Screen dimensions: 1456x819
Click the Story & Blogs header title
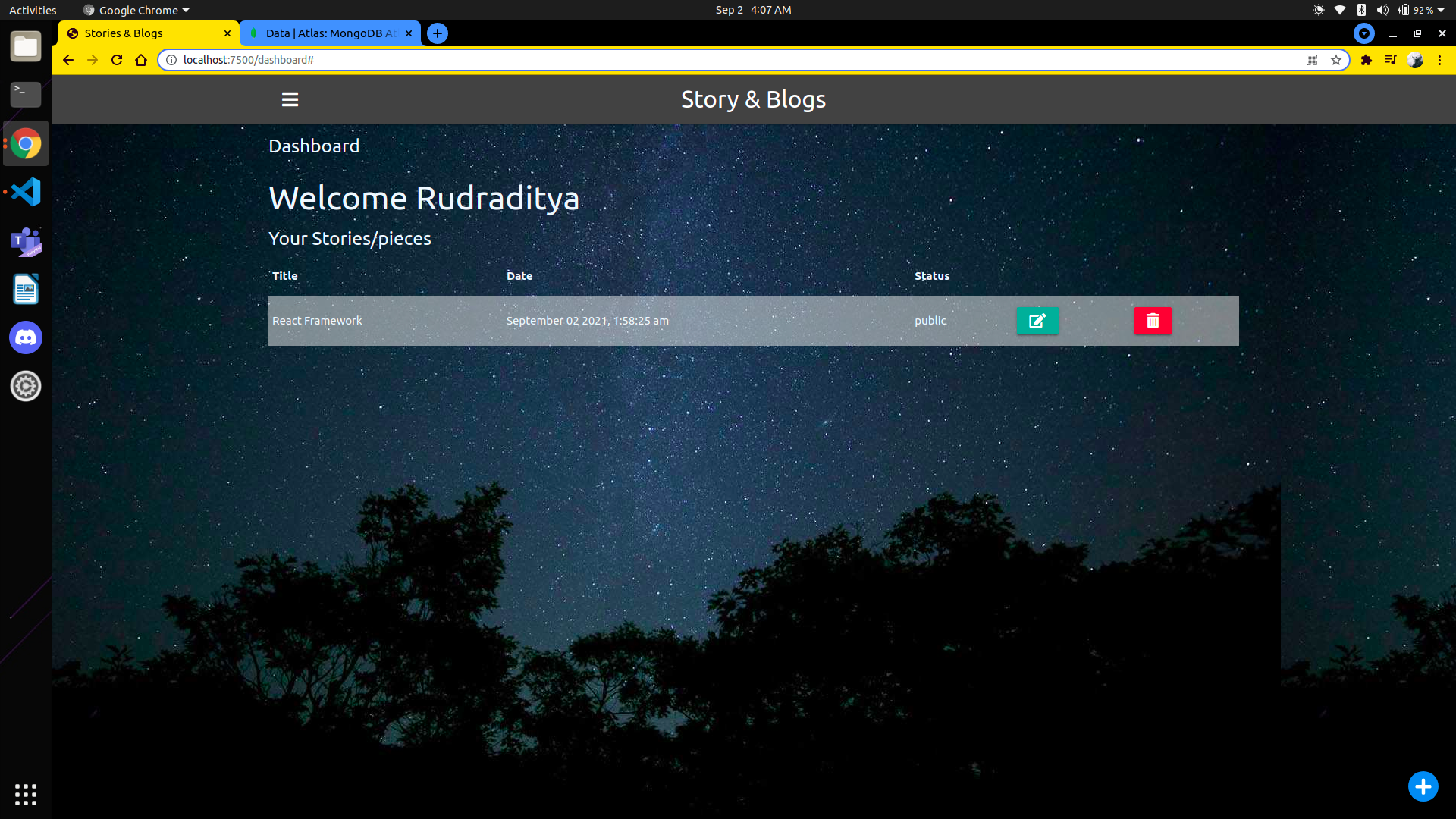tap(753, 99)
